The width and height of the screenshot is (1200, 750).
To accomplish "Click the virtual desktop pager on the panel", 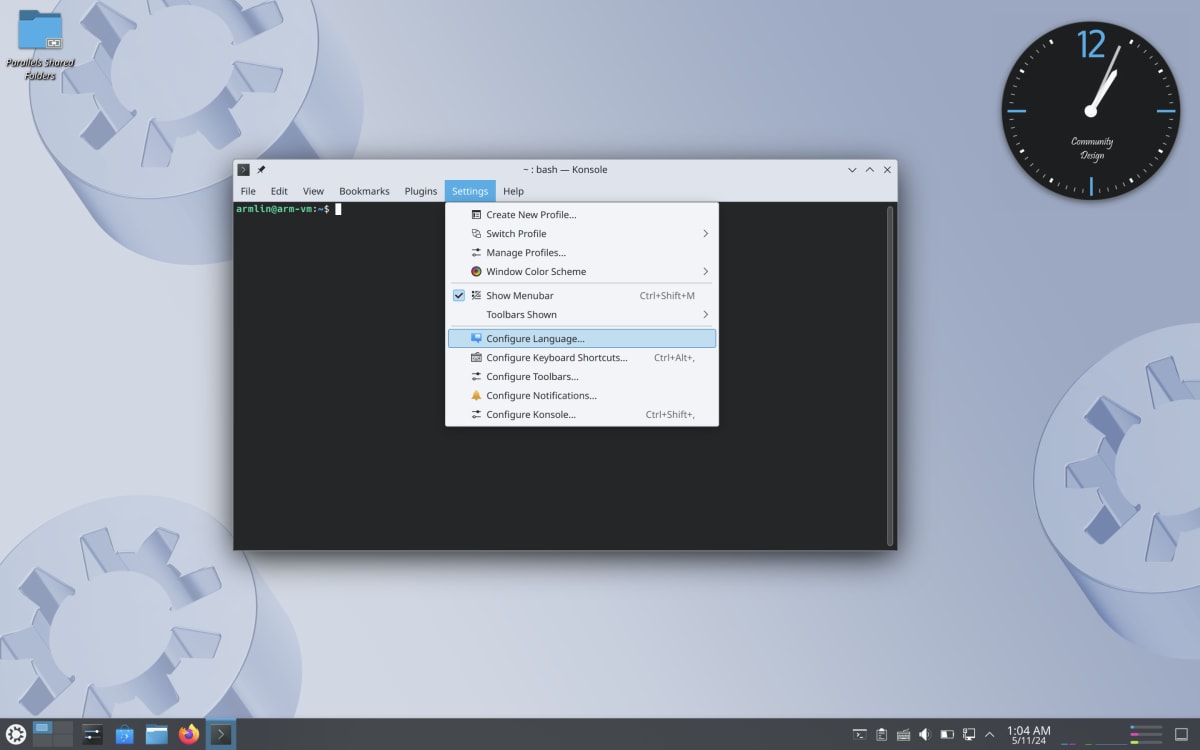I will pos(53,734).
